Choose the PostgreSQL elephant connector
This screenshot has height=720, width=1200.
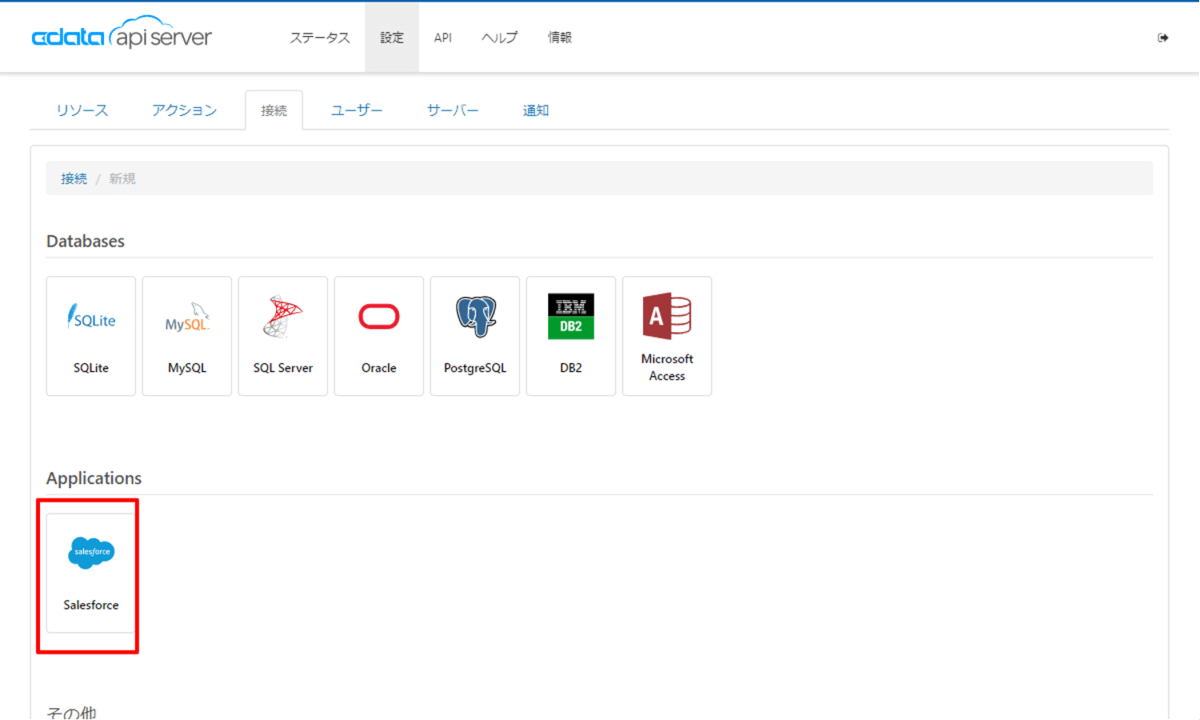475,336
